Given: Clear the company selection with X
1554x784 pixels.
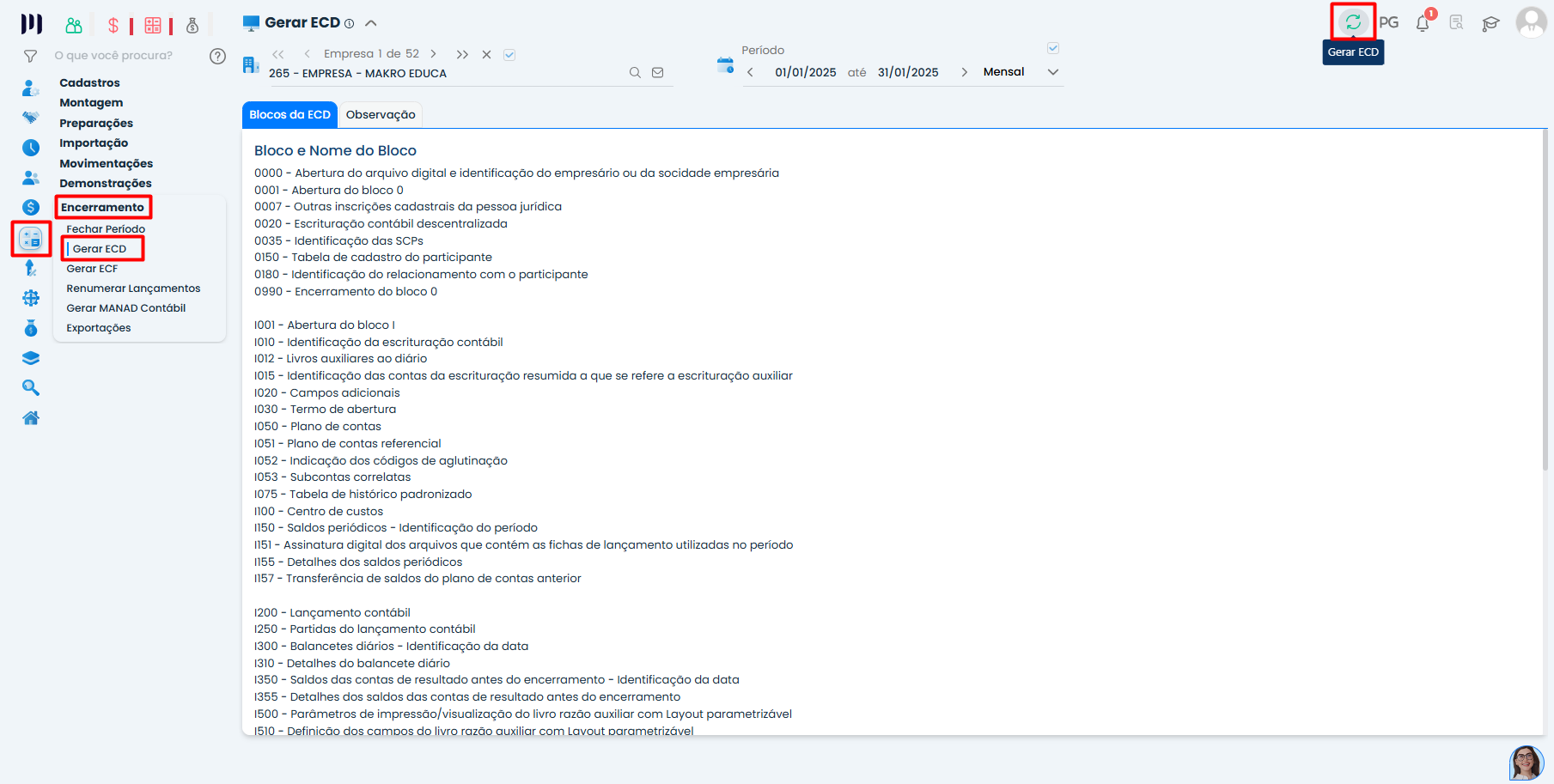Looking at the screenshot, I should click(x=486, y=54).
